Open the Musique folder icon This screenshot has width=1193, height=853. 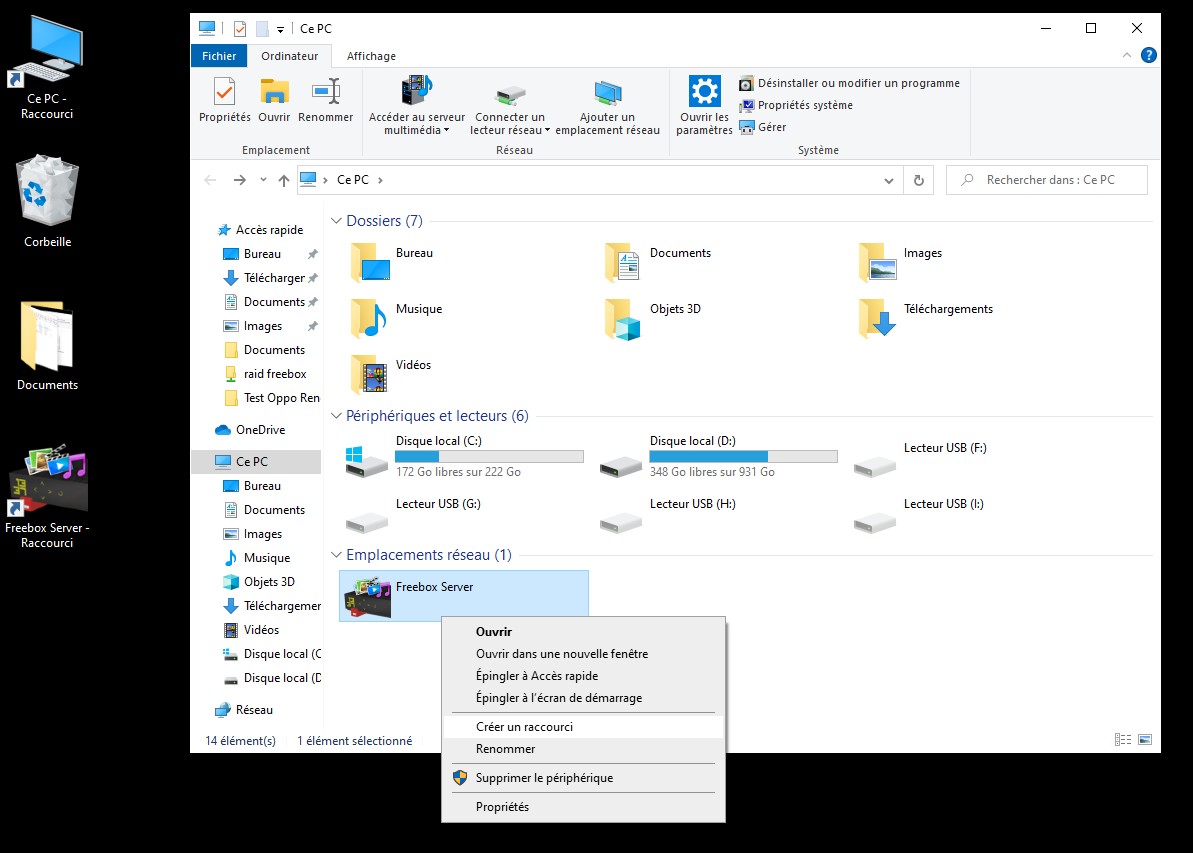click(369, 319)
